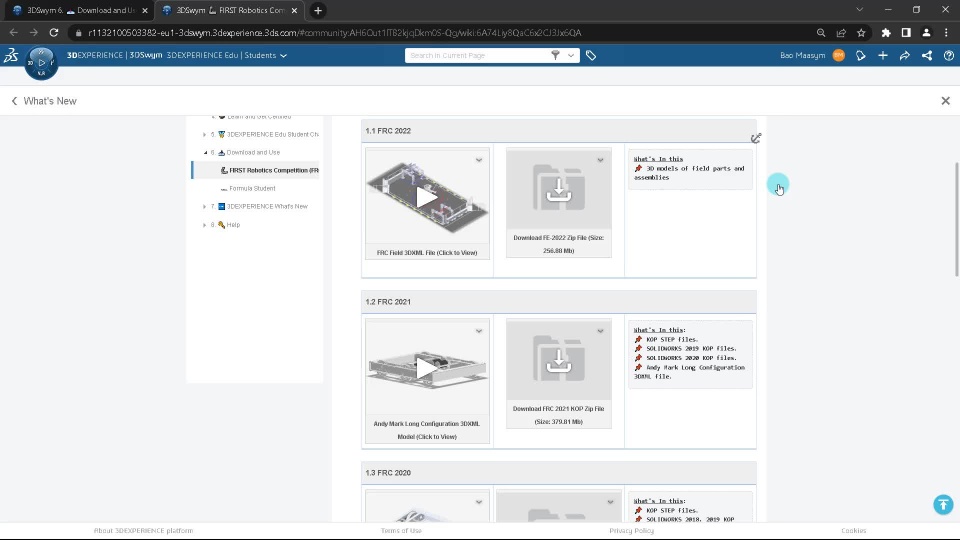Click Download FRC 2021 KOP Zip caption
This screenshot has height=540, width=960.
[x=558, y=414]
